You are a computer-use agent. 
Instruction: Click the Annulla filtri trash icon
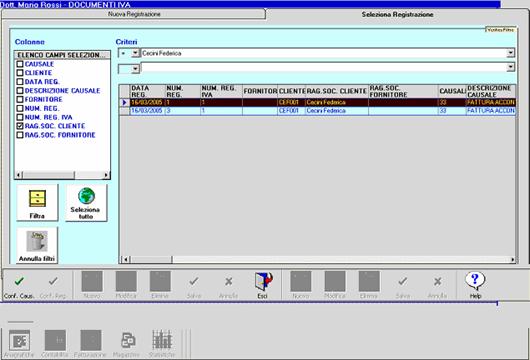[x=37, y=241]
